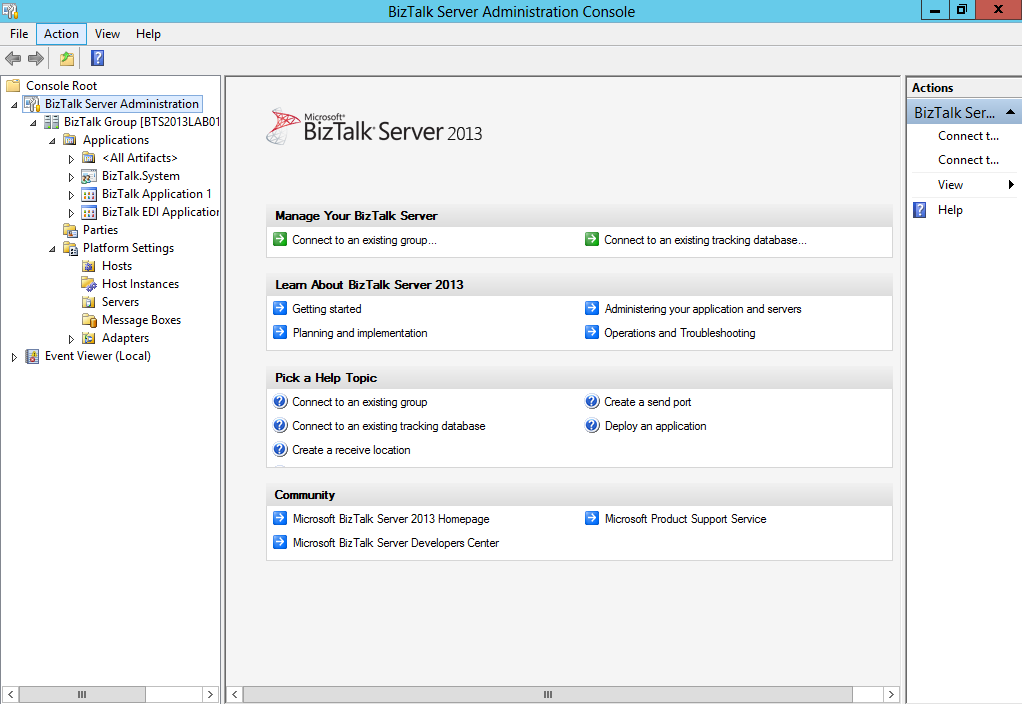Image resolution: width=1022 pixels, height=704 pixels.
Task: Click the Event Viewer (Local) icon
Action: pyautogui.click(x=32, y=356)
